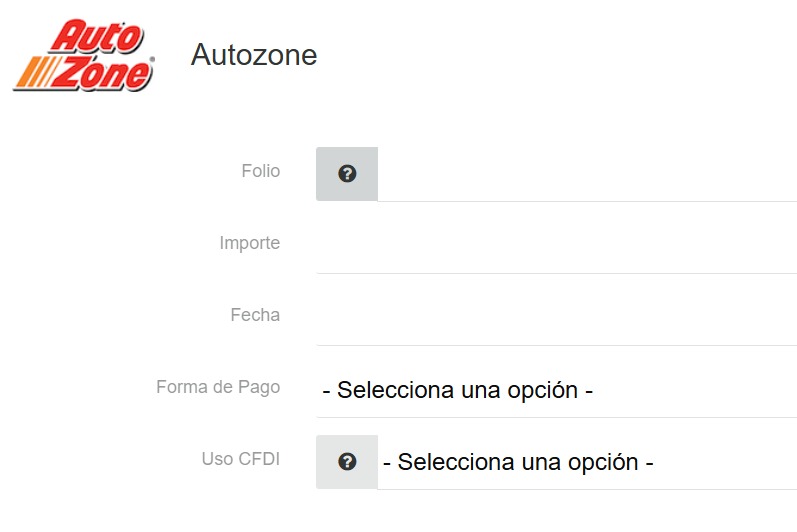Expand the Uso CFDI options dropdown
Screen dimensions: 797x532
586,462
